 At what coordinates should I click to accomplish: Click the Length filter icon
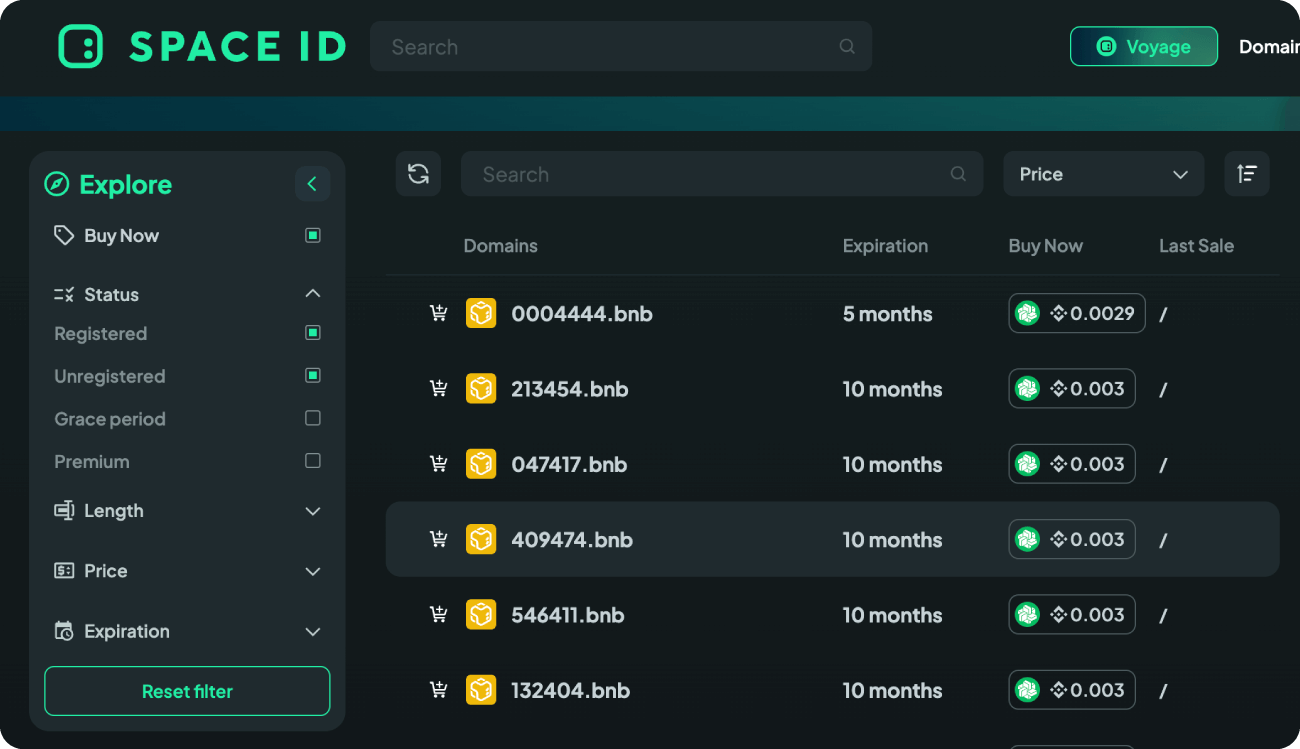point(64,511)
